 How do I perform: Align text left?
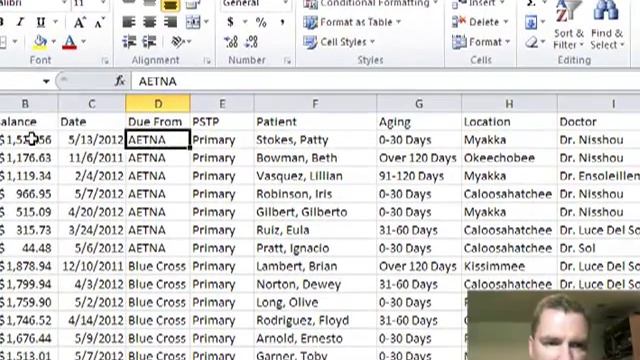[x=129, y=22]
